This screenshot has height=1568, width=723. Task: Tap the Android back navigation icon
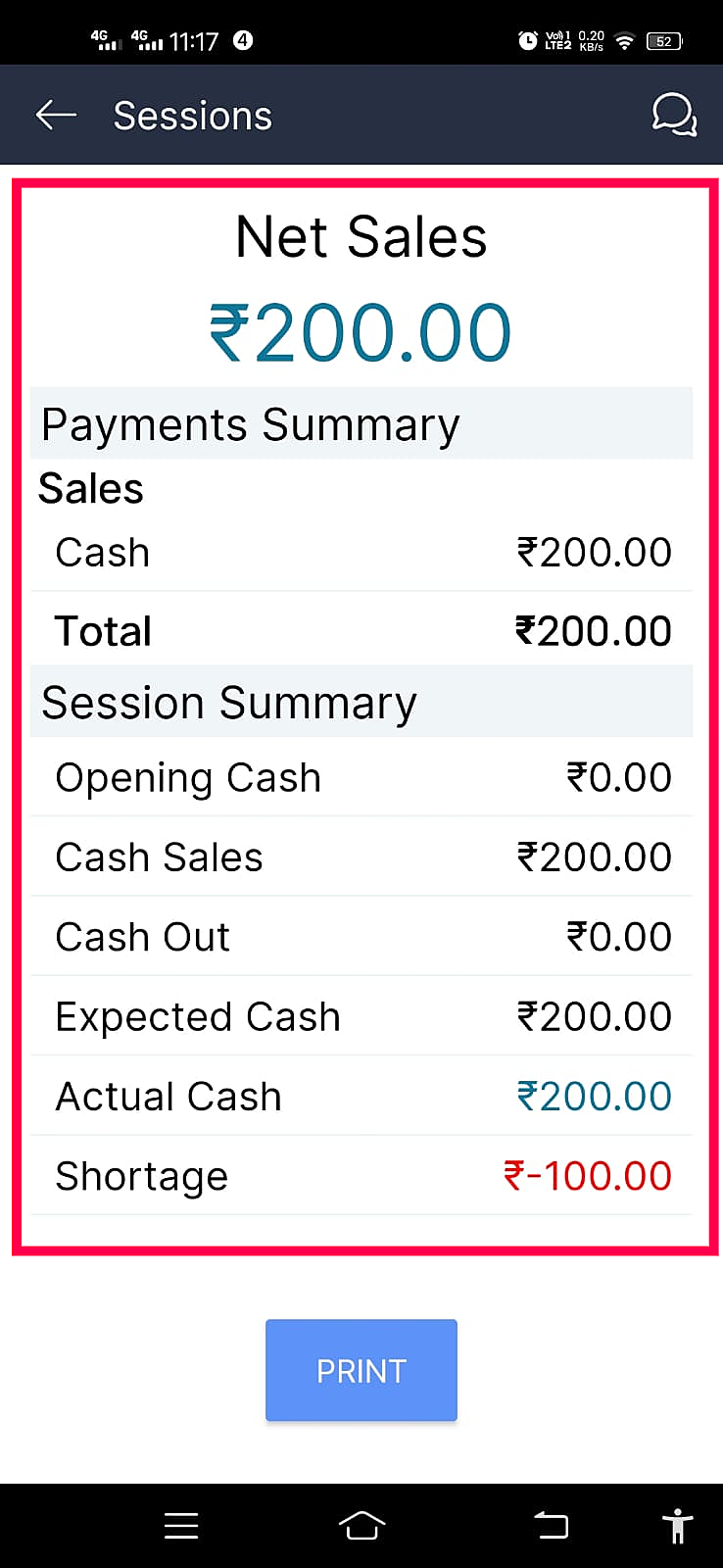(551, 1526)
